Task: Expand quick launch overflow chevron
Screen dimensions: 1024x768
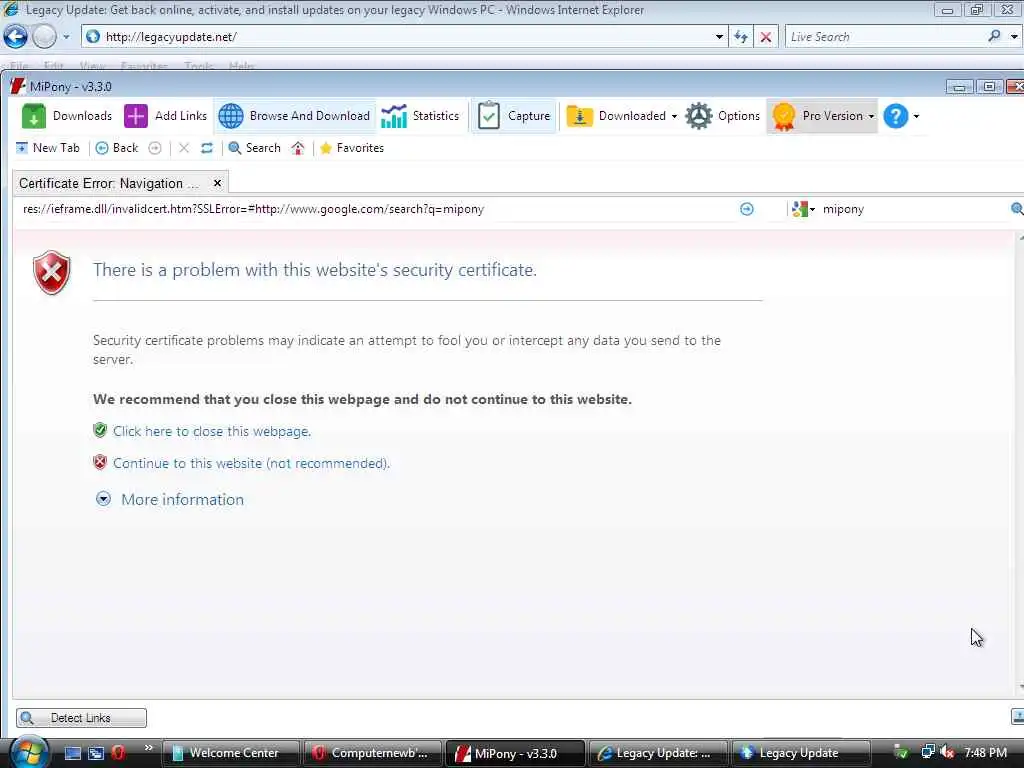Action: click(x=148, y=748)
